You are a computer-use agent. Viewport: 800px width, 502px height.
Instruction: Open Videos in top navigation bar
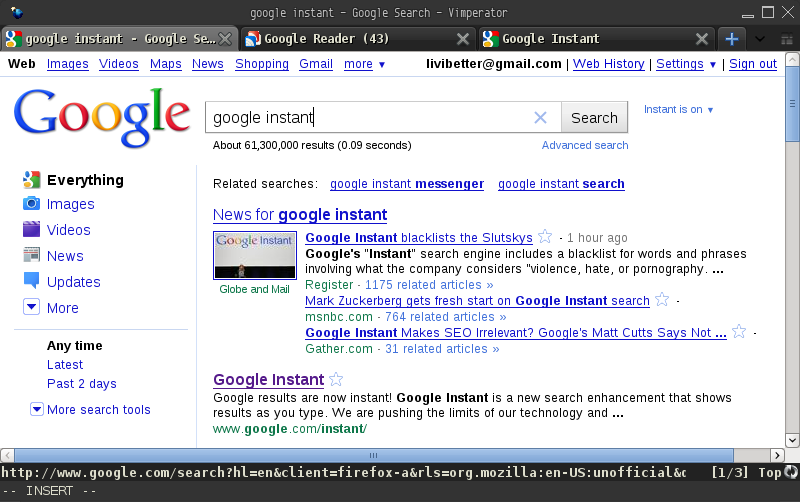click(x=119, y=64)
